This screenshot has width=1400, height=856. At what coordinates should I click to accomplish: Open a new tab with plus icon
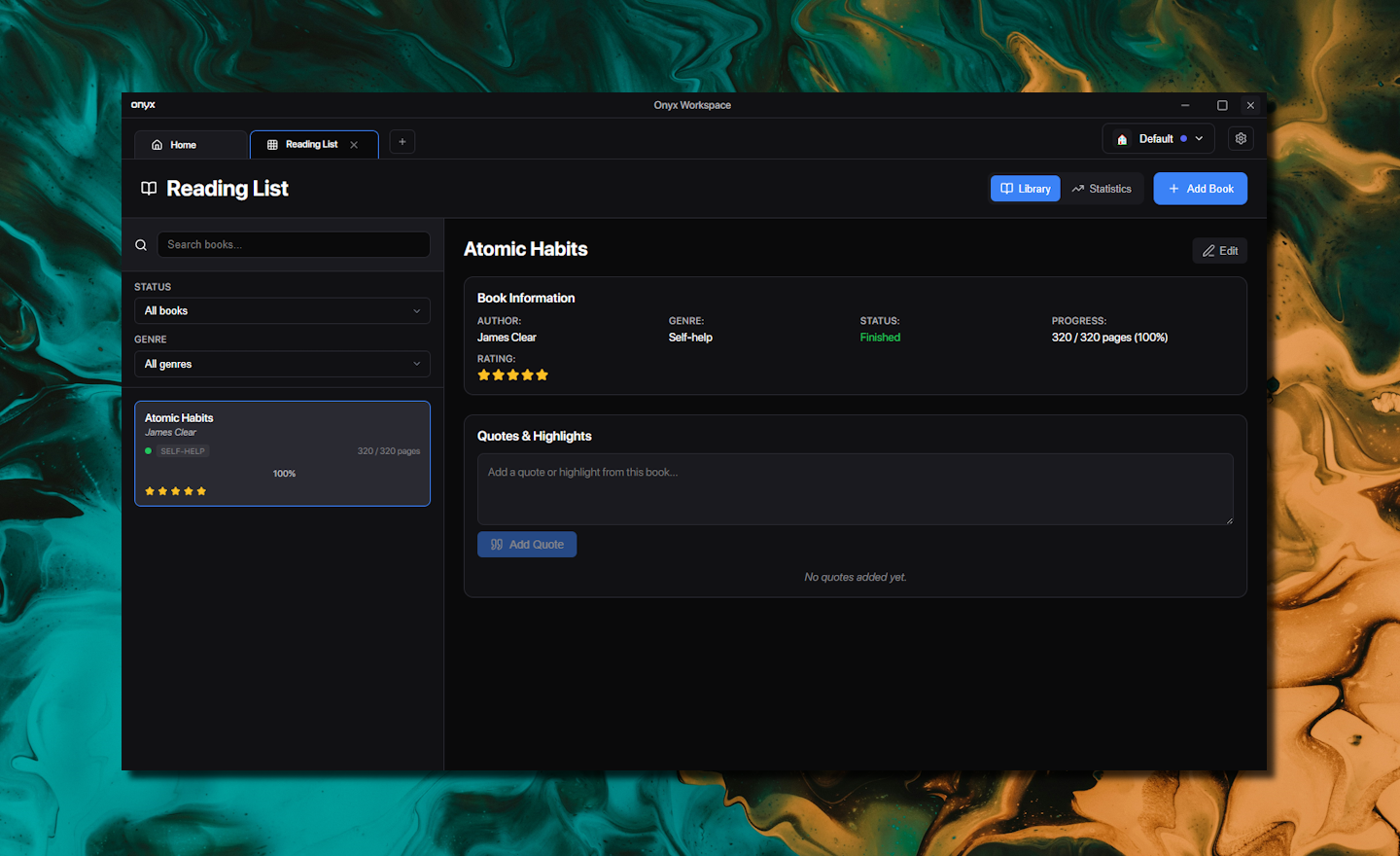point(402,142)
